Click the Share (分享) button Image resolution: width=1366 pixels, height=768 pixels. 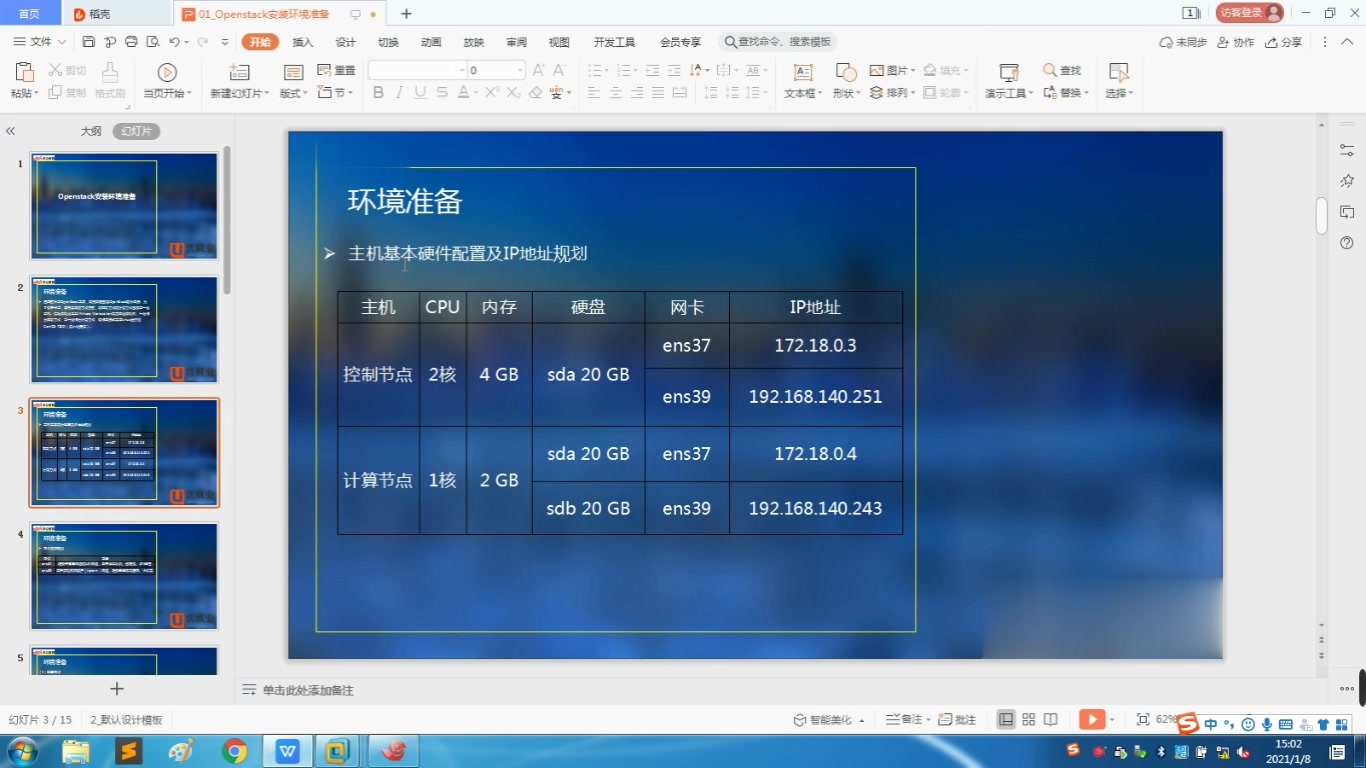pyautogui.click(x=1284, y=42)
